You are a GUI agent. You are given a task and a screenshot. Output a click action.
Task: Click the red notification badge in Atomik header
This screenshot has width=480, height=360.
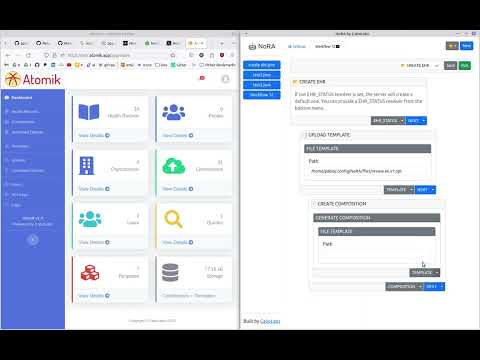click(202, 78)
